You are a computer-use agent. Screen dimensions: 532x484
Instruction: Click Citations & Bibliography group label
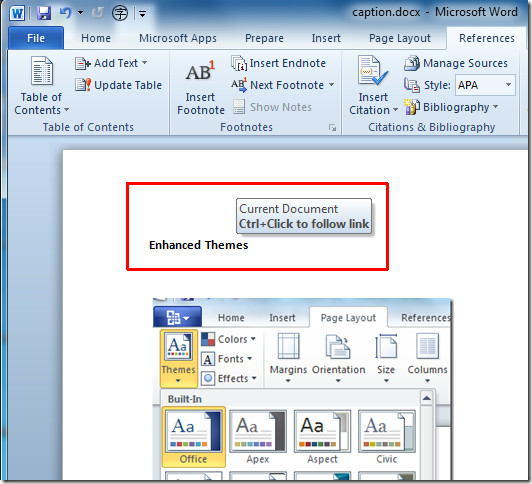pos(432,127)
